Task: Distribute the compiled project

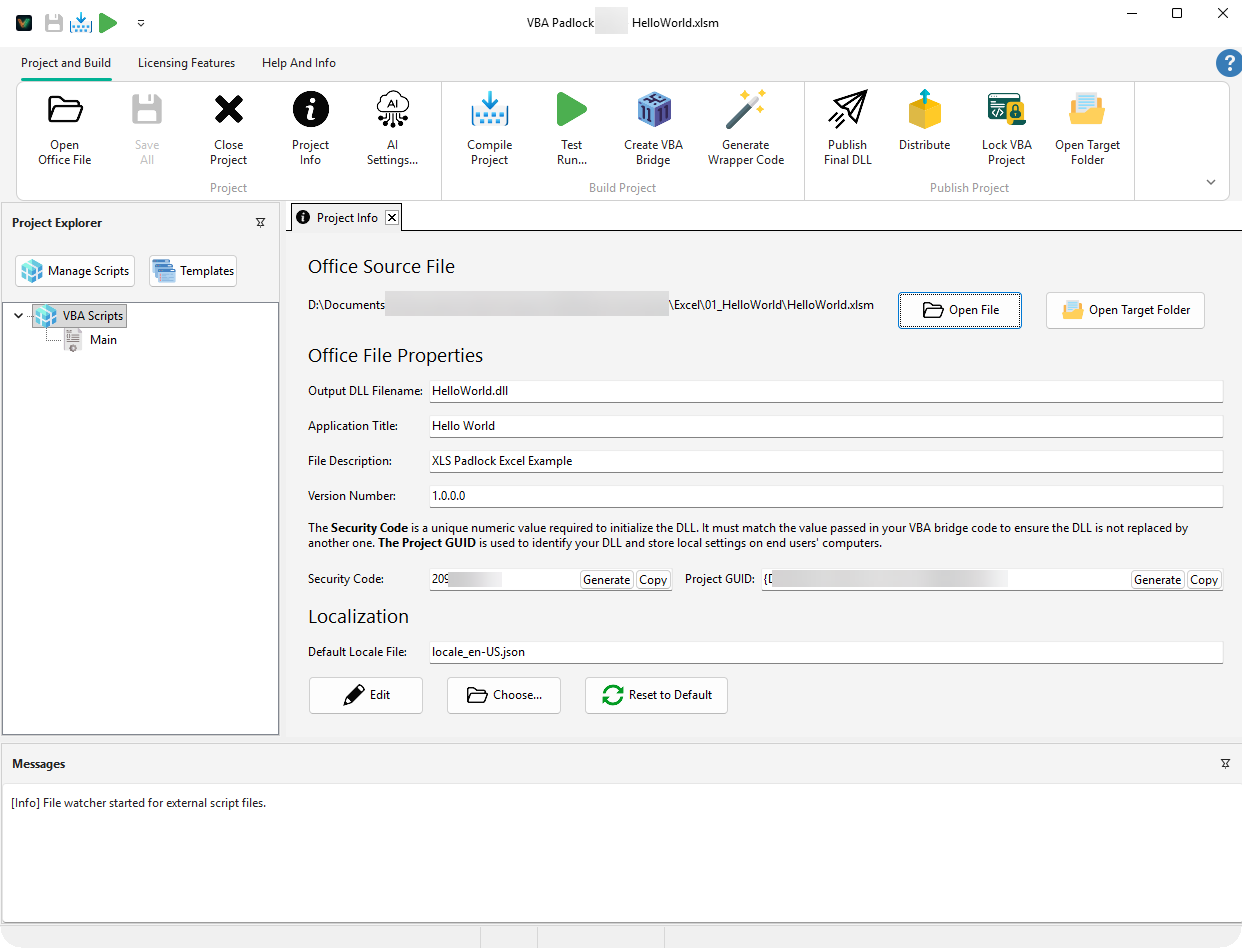Action: (x=924, y=127)
